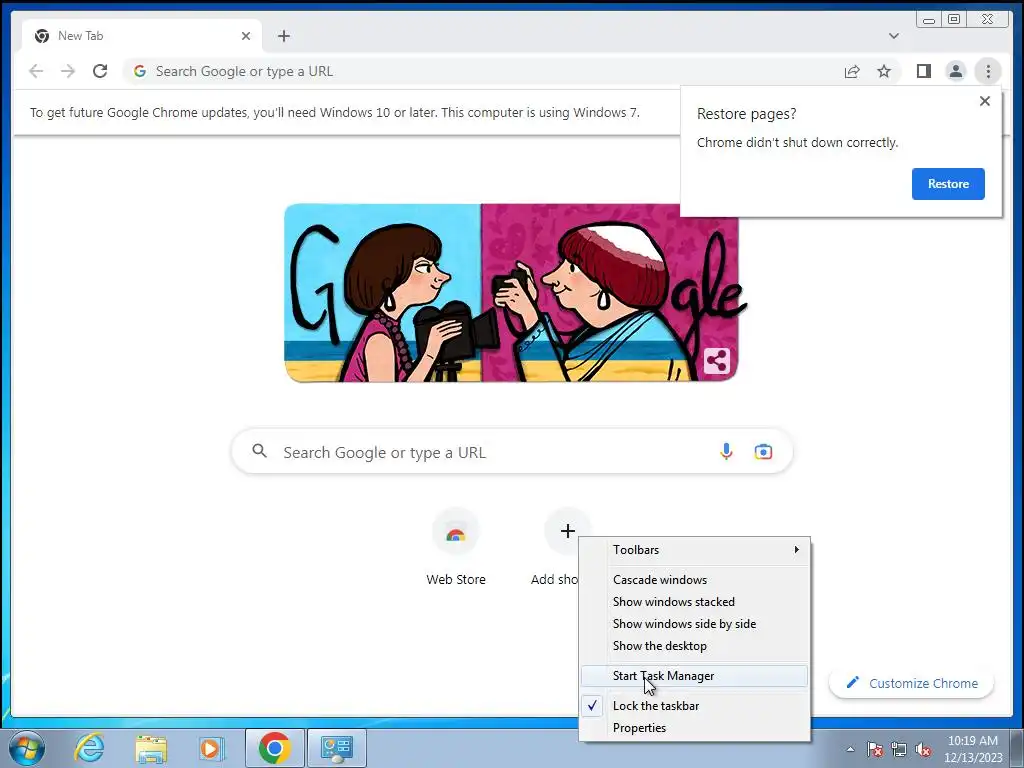
Task: Open the Chrome profile avatar menu
Action: click(955, 71)
